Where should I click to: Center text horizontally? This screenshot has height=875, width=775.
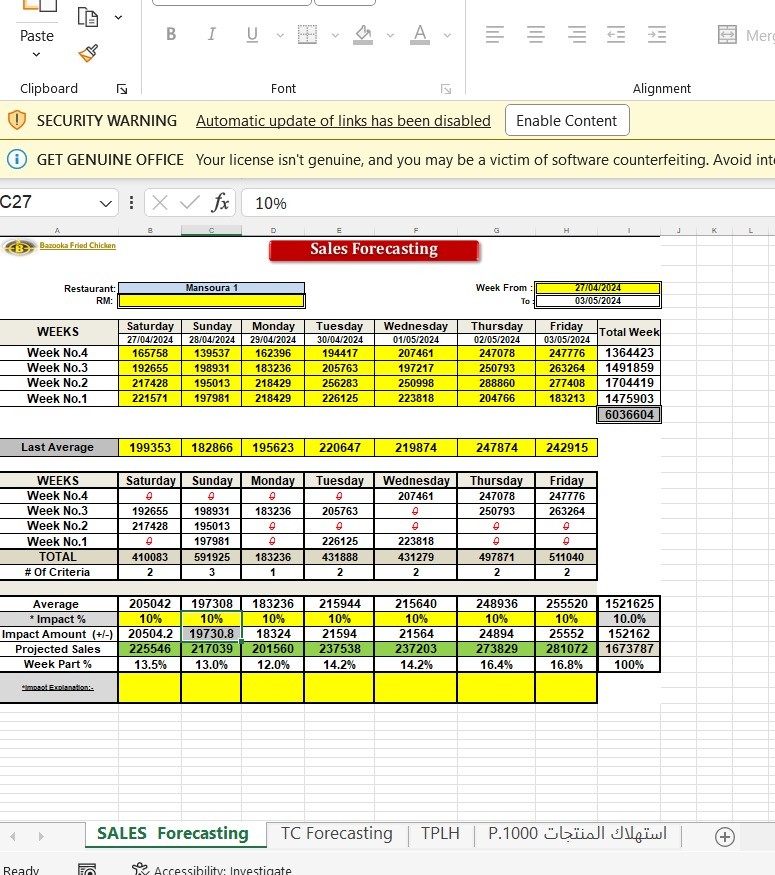coord(536,35)
